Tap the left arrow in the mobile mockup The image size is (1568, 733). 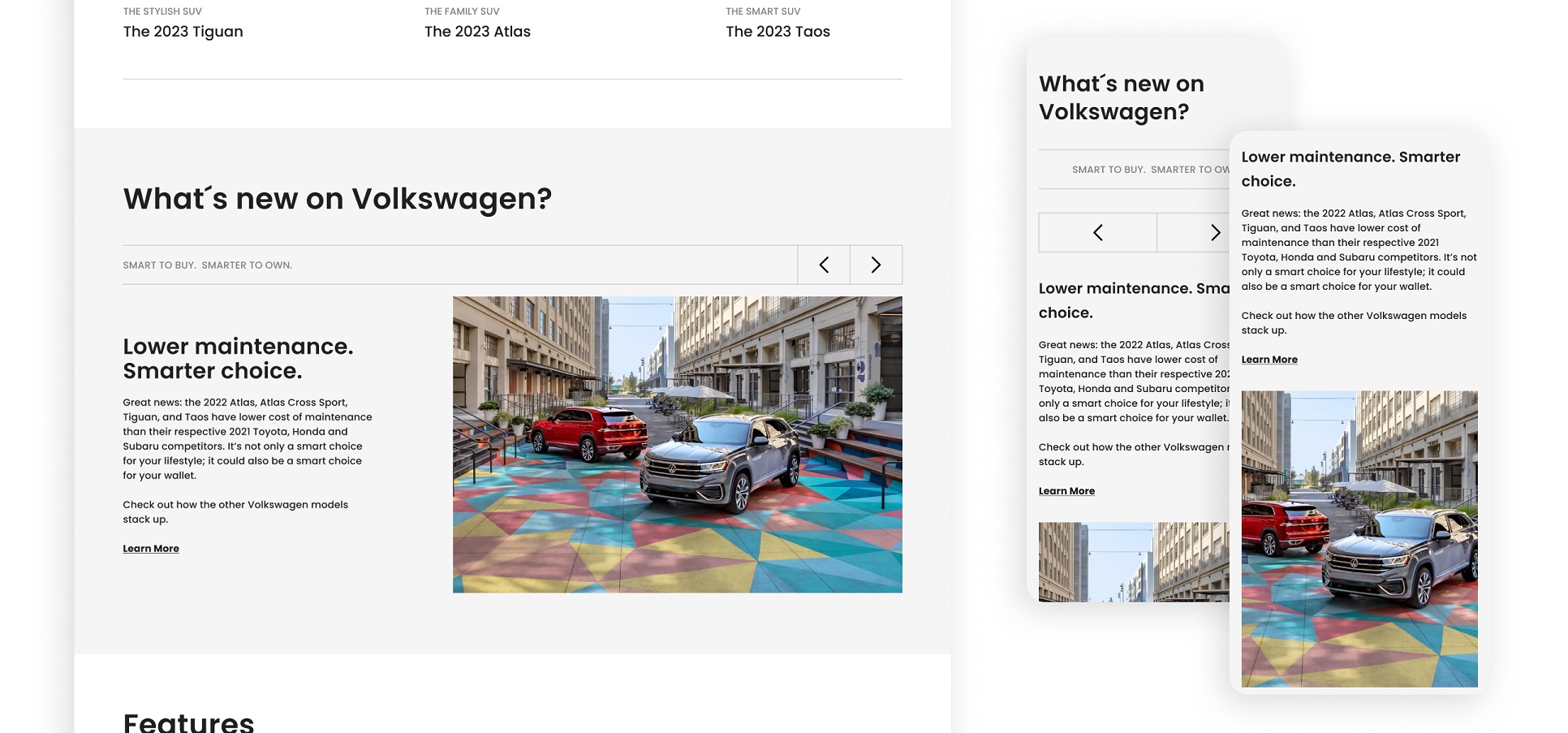click(x=1097, y=232)
